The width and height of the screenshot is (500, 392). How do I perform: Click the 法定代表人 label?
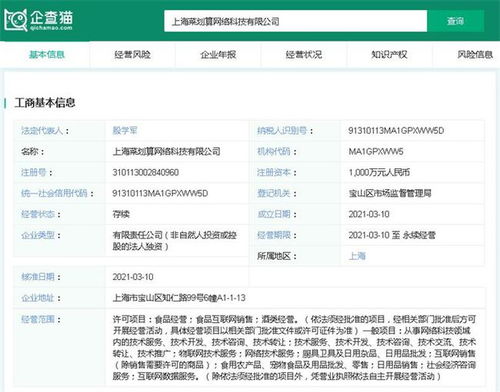coord(45,130)
